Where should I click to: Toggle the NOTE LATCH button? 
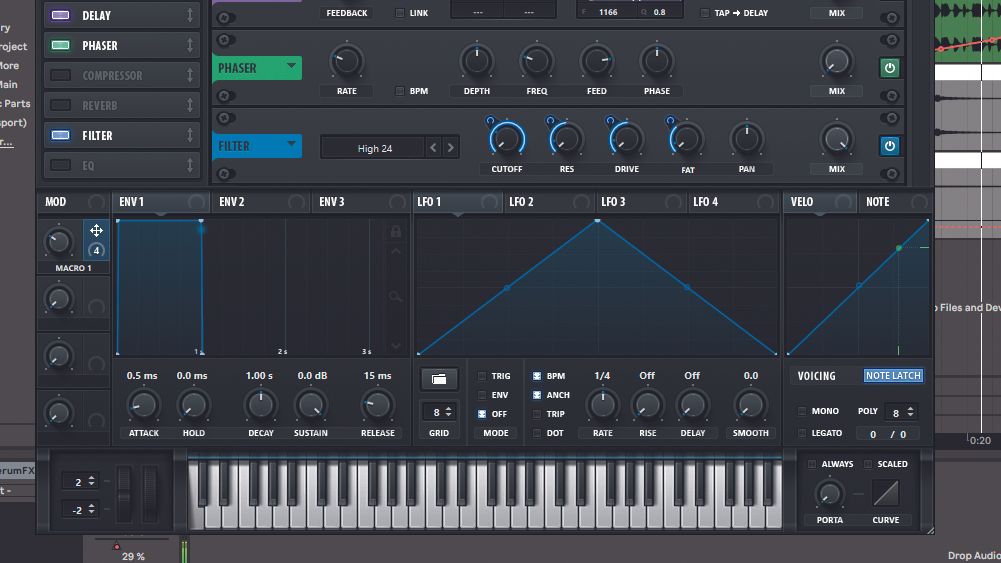click(x=893, y=375)
